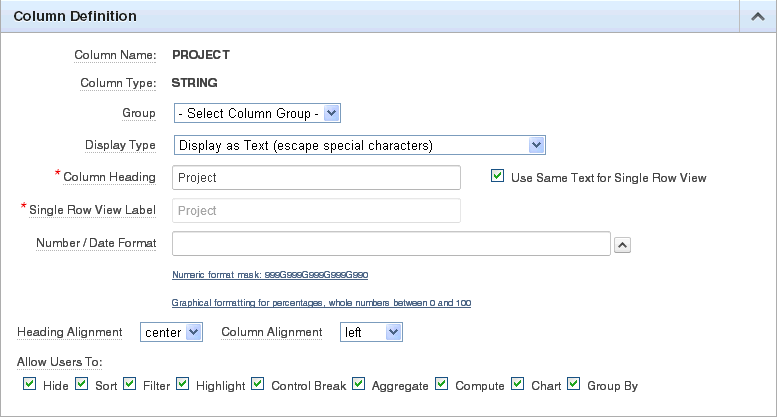The image size is (777, 417).
Task: Click the Numeric format mask link
Action: [275, 274]
